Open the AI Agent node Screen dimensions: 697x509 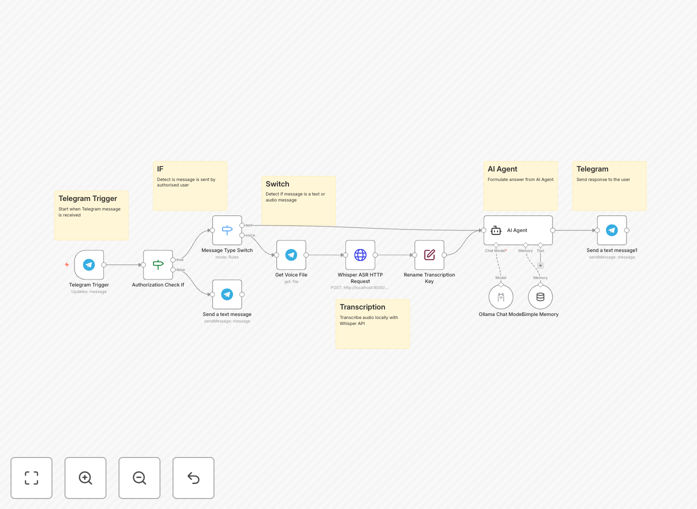pos(518,230)
